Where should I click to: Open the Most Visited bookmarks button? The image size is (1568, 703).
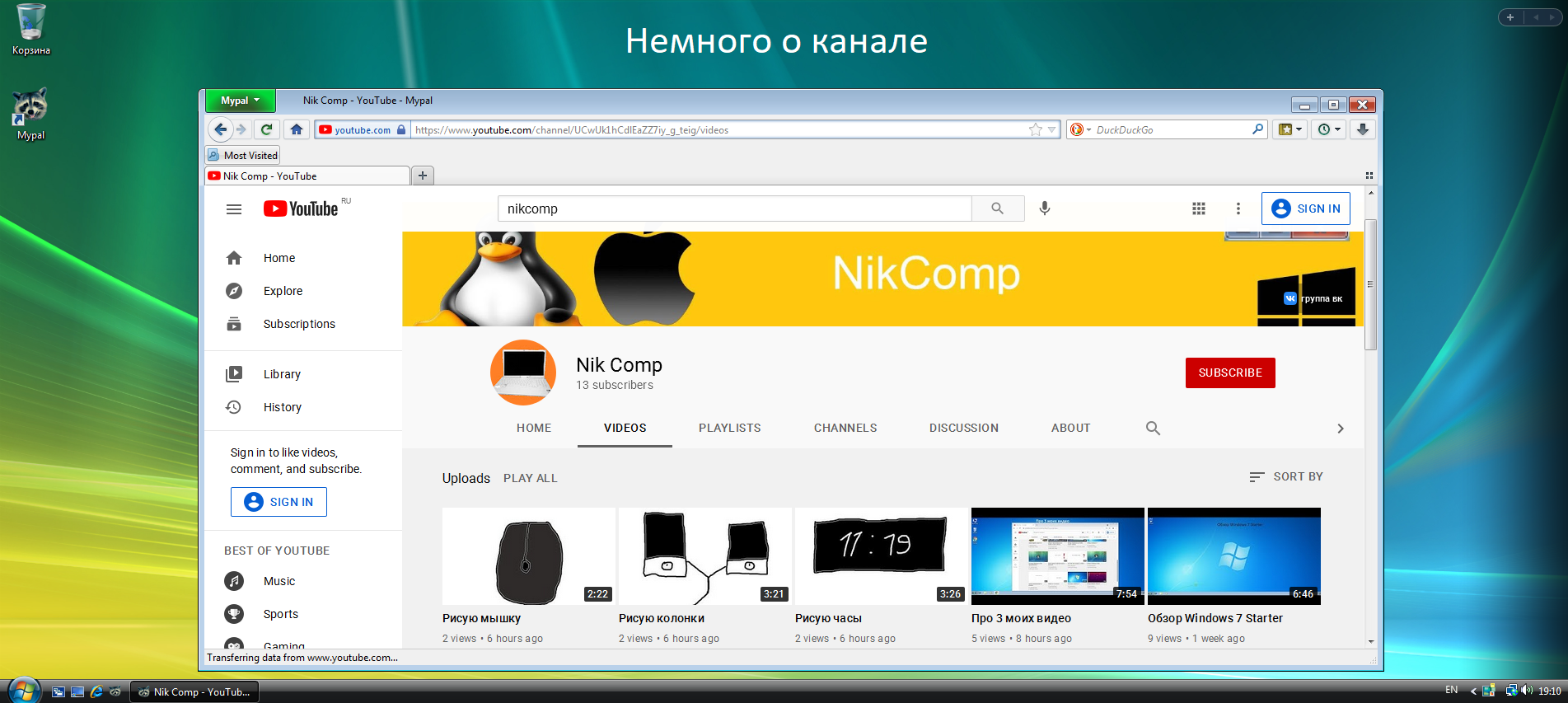click(x=242, y=155)
